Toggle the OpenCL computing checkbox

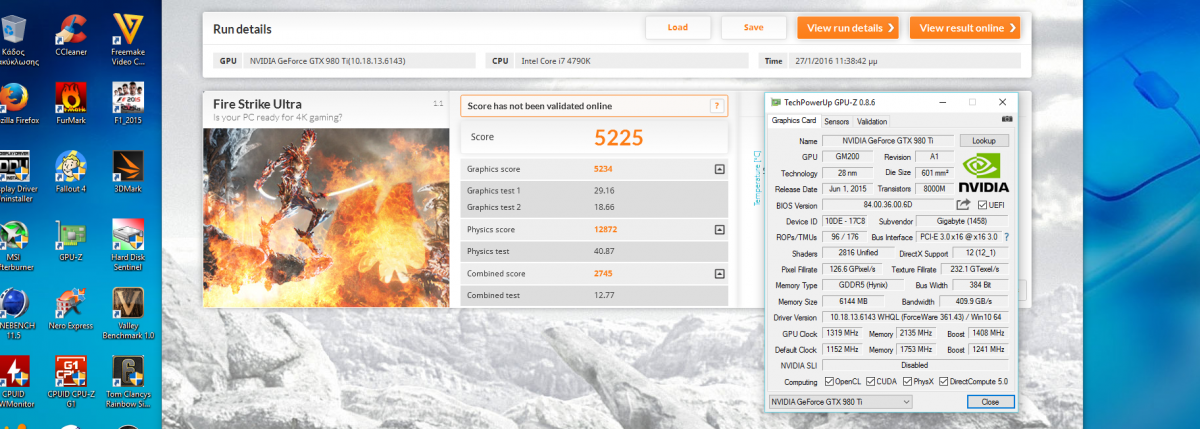[830, 381]
